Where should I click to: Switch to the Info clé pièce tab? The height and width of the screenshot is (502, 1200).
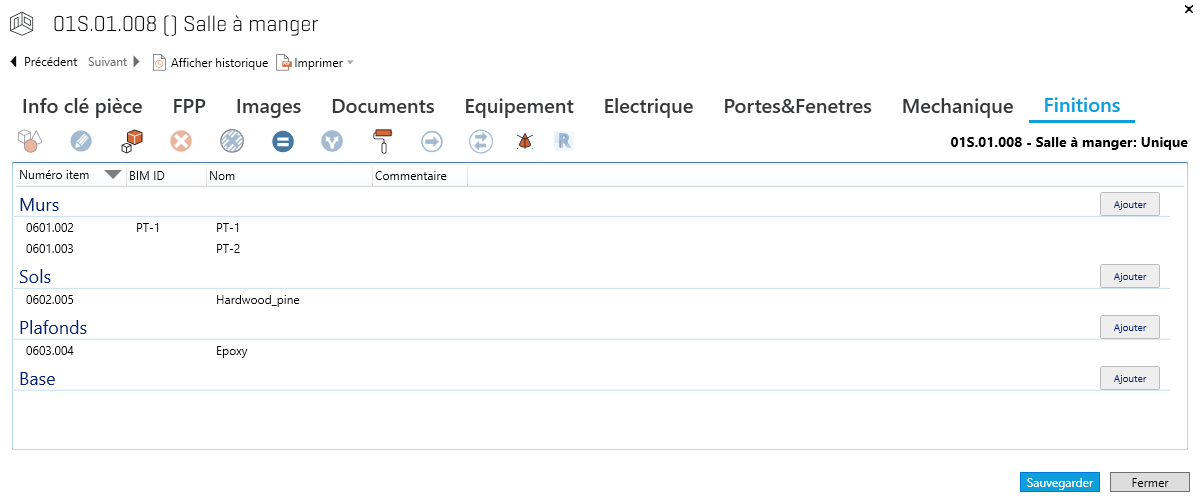point(82,106)
